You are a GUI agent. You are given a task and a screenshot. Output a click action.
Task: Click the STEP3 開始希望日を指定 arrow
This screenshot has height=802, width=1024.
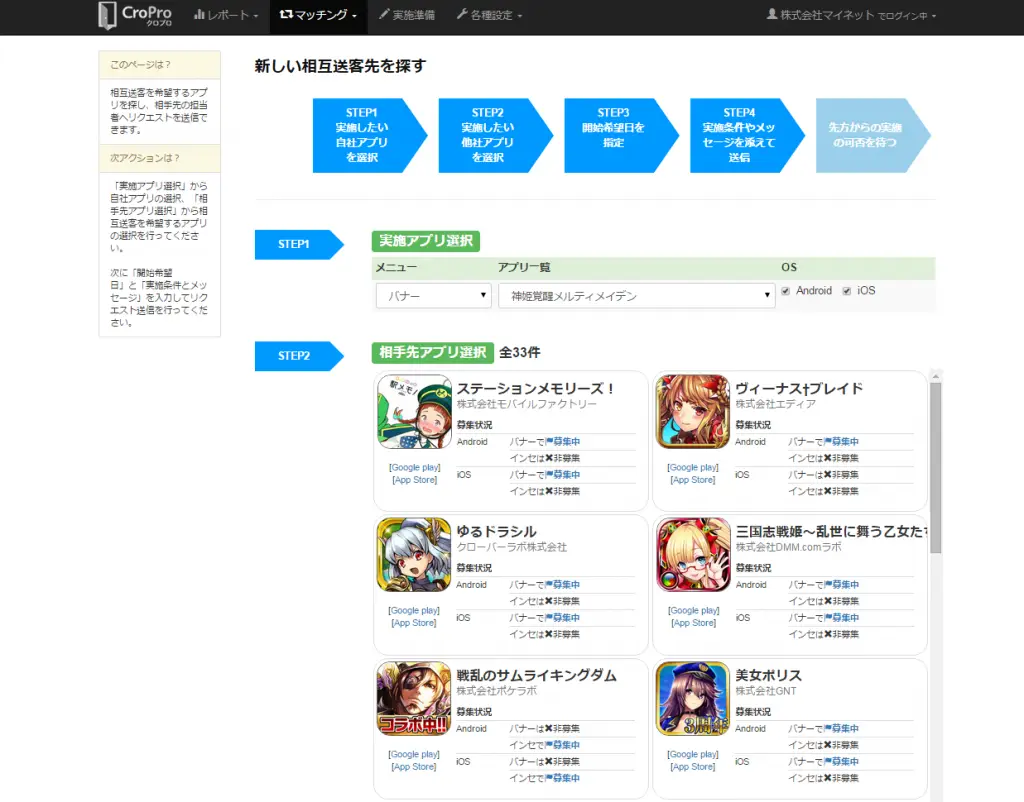[621, 135]
